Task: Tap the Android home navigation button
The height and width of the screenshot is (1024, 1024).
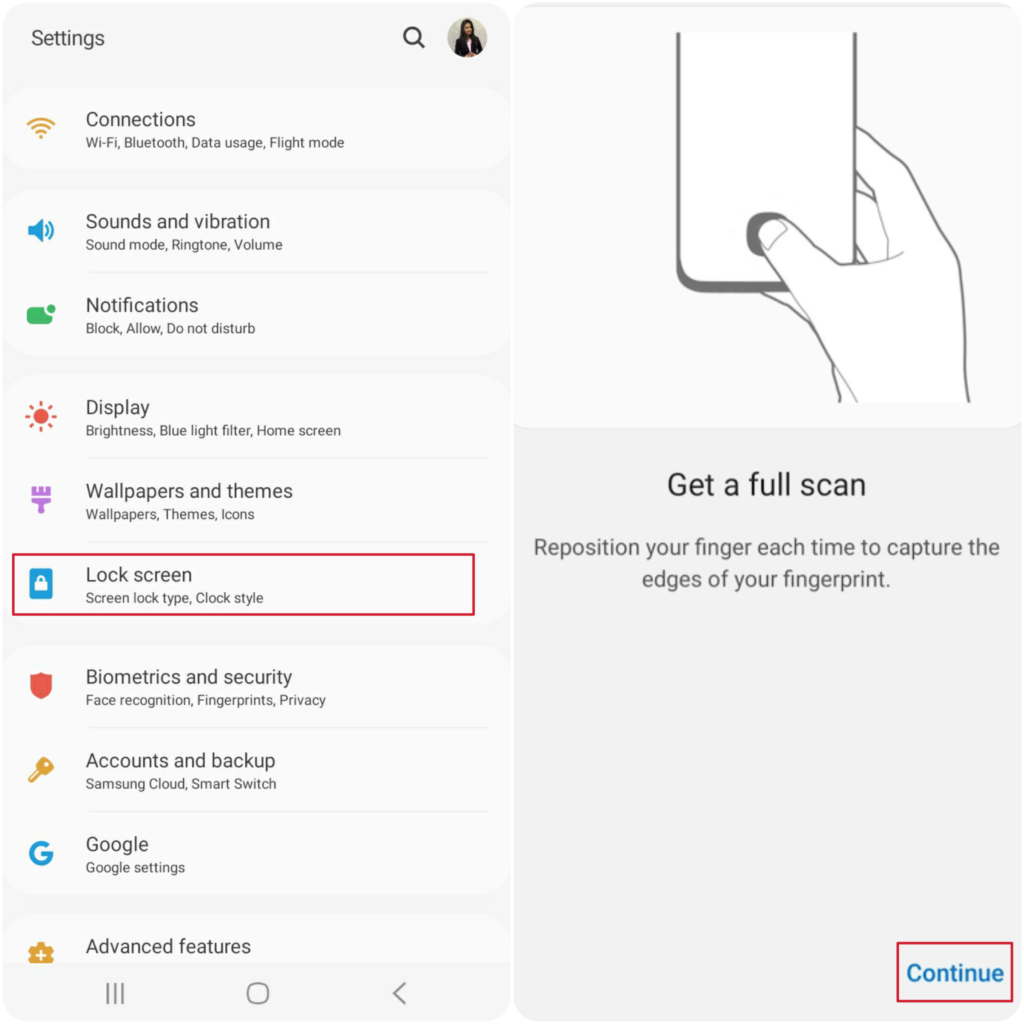Action: pos(258,993)
